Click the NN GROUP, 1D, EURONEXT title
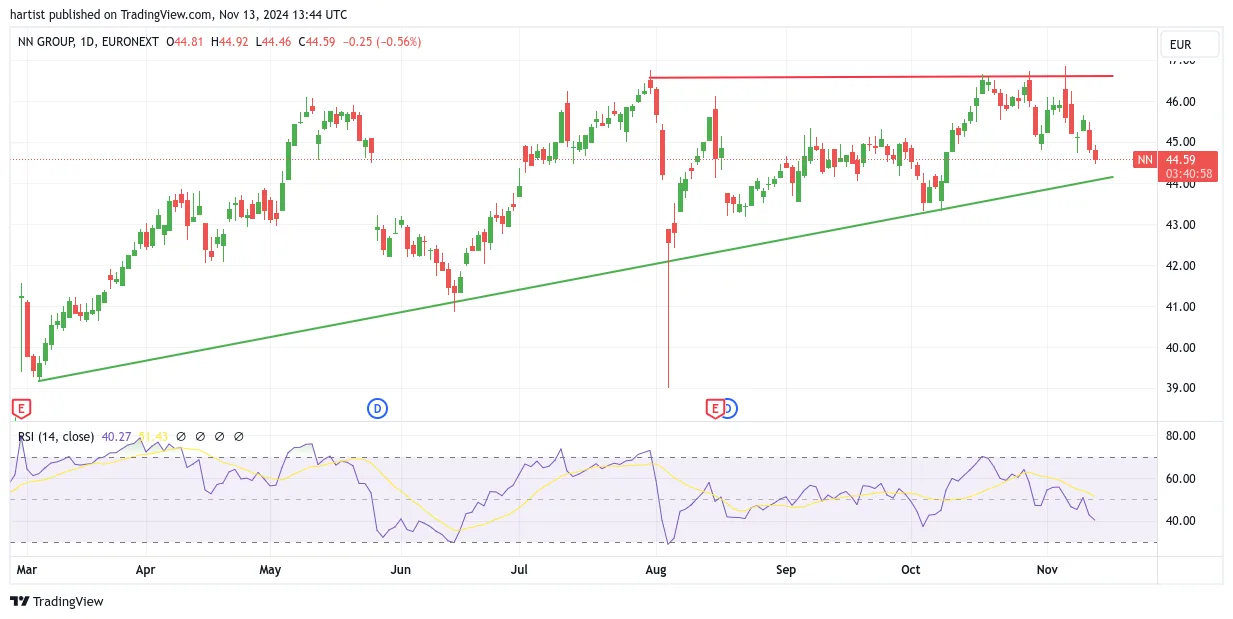The height and width of the screenshot is (619, 1233). point(89,42)
